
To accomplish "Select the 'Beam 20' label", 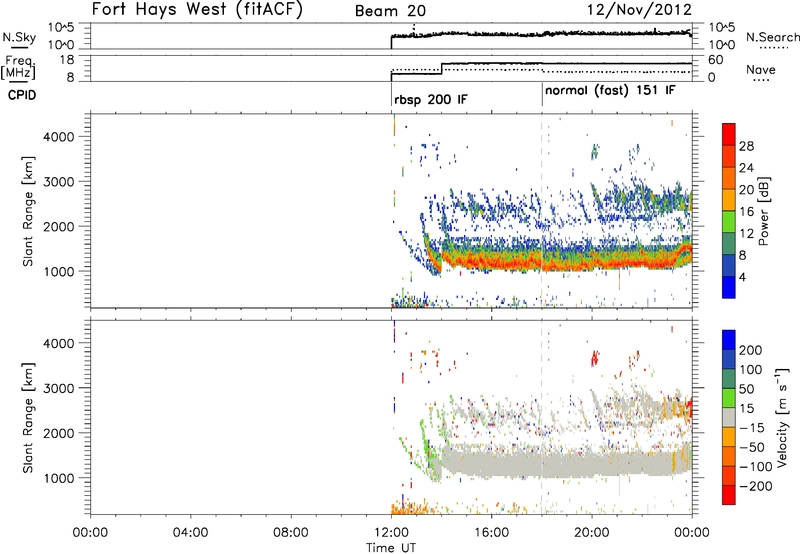I will (390, 11).
